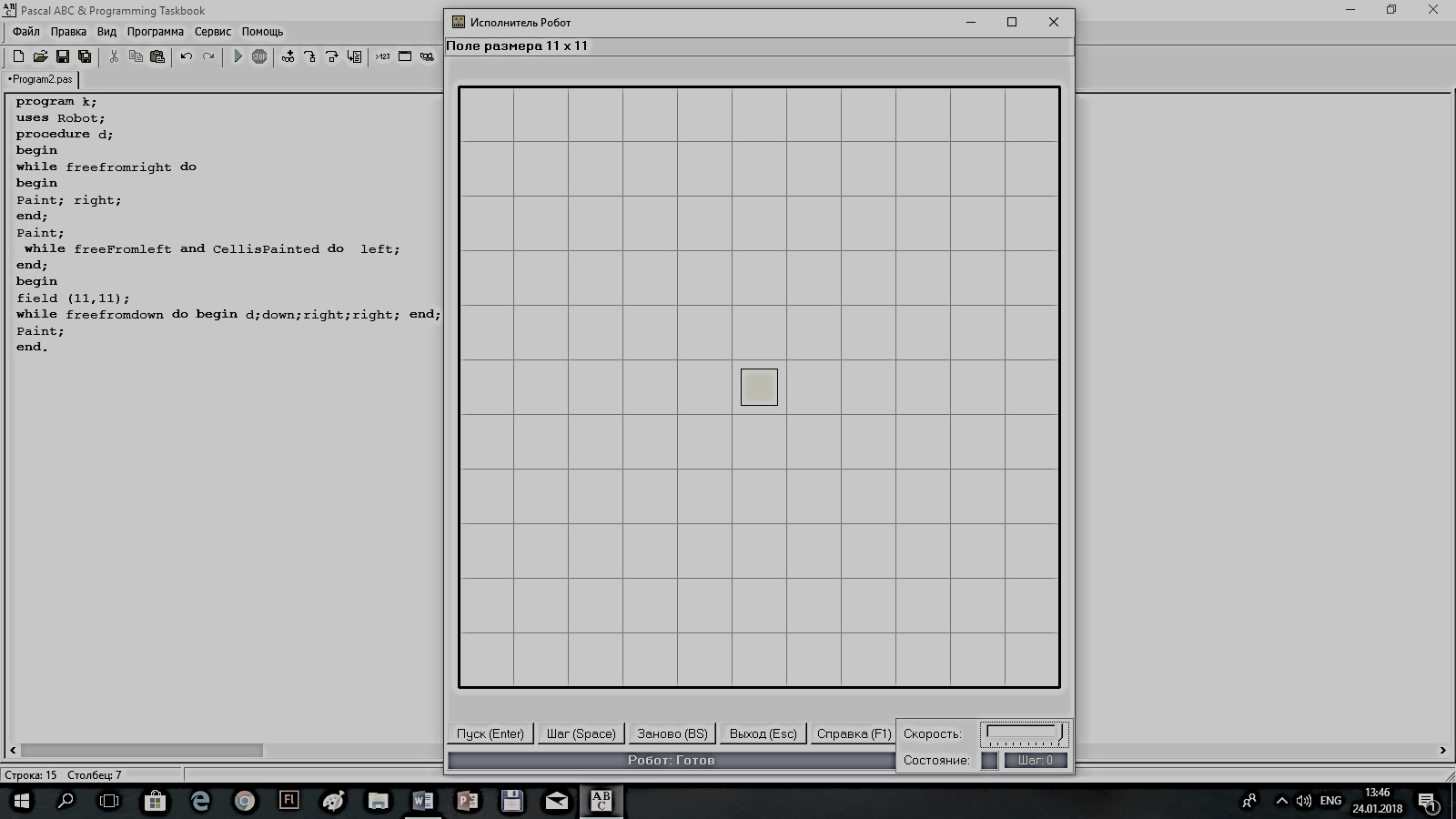This screenshot has width=1456, height=819.
Task: Open the Файл menu
Action: 26,31
